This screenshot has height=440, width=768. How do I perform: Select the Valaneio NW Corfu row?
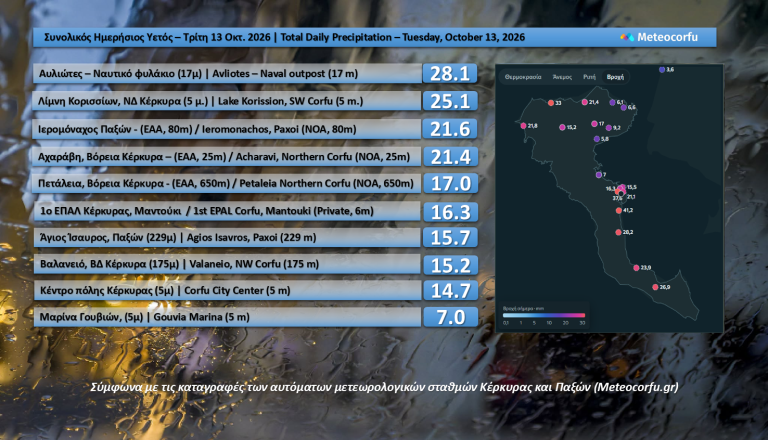pyautogui.click(x=227, y=264)
